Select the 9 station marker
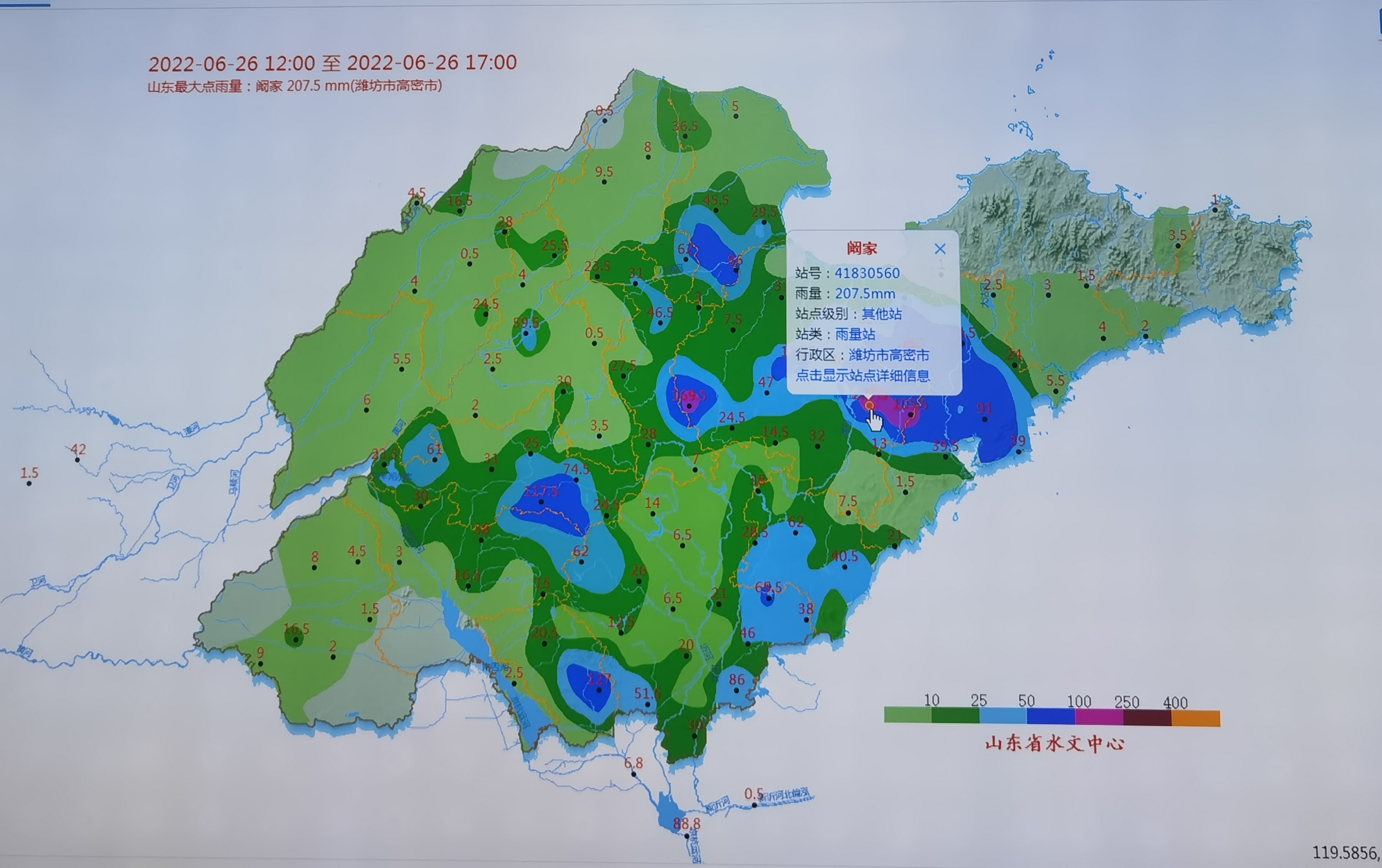 (x=261, y=664)
